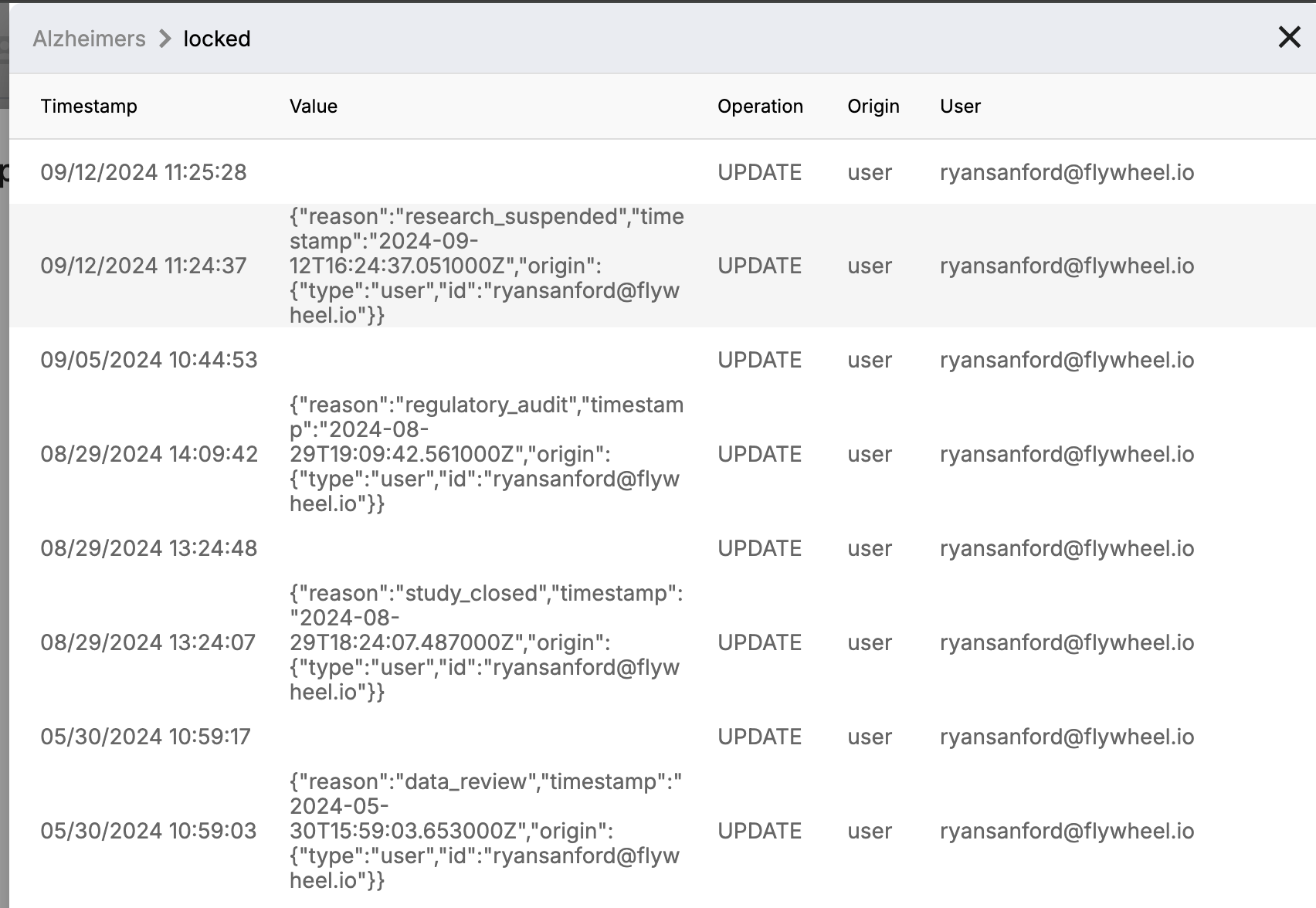
Task: Close the locked history dialog
Action: (1289, 37)
